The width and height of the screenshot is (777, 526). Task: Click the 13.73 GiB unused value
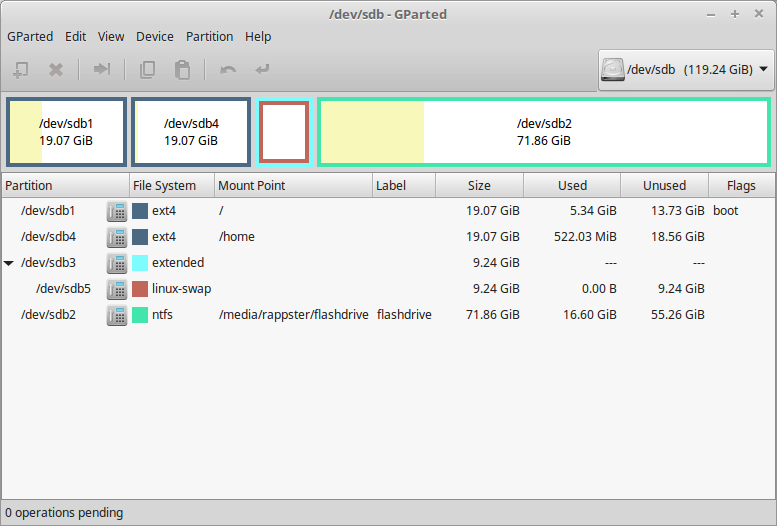tap(677, 211)
